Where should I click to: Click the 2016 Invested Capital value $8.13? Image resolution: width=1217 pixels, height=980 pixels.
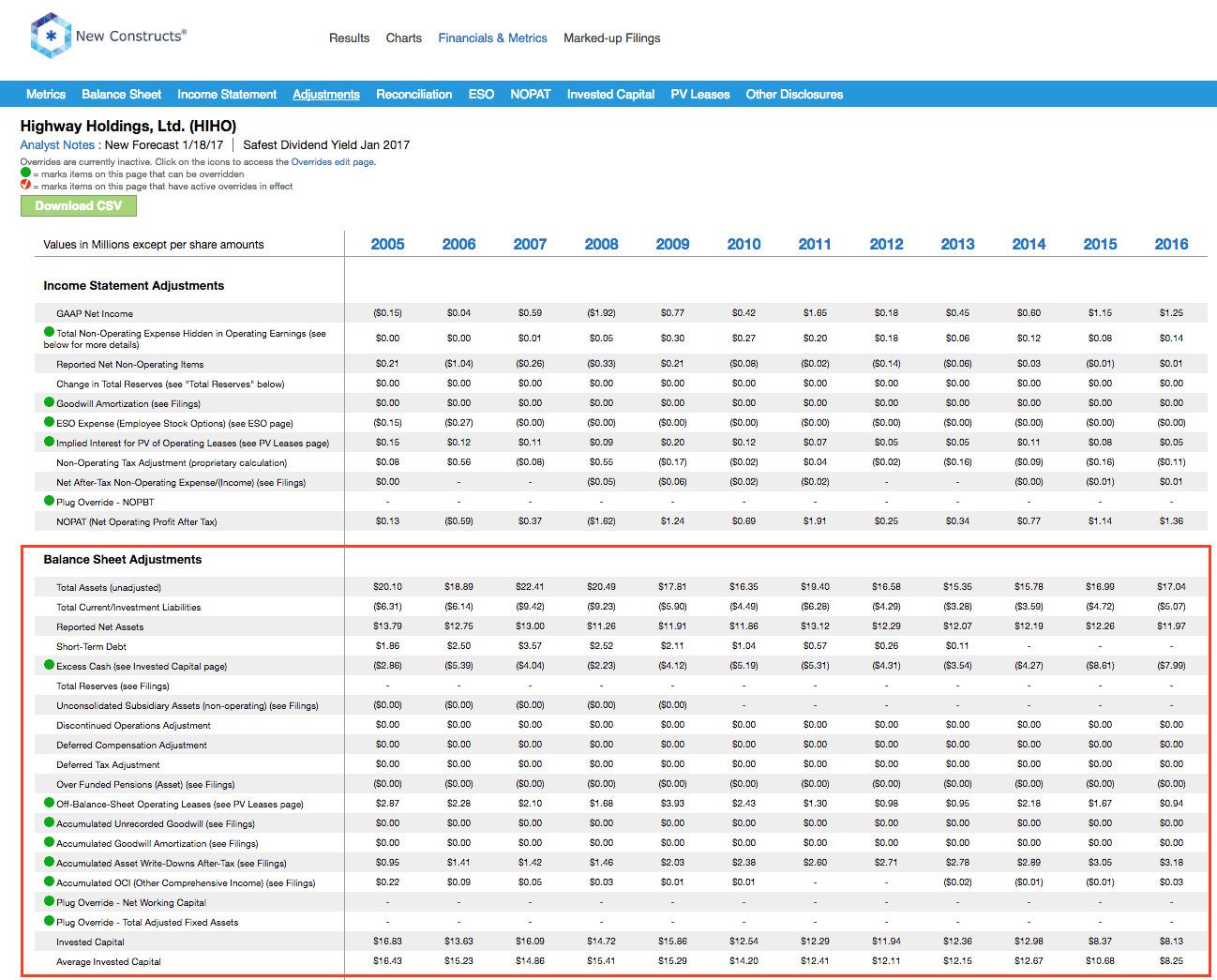click(1171, 941)
